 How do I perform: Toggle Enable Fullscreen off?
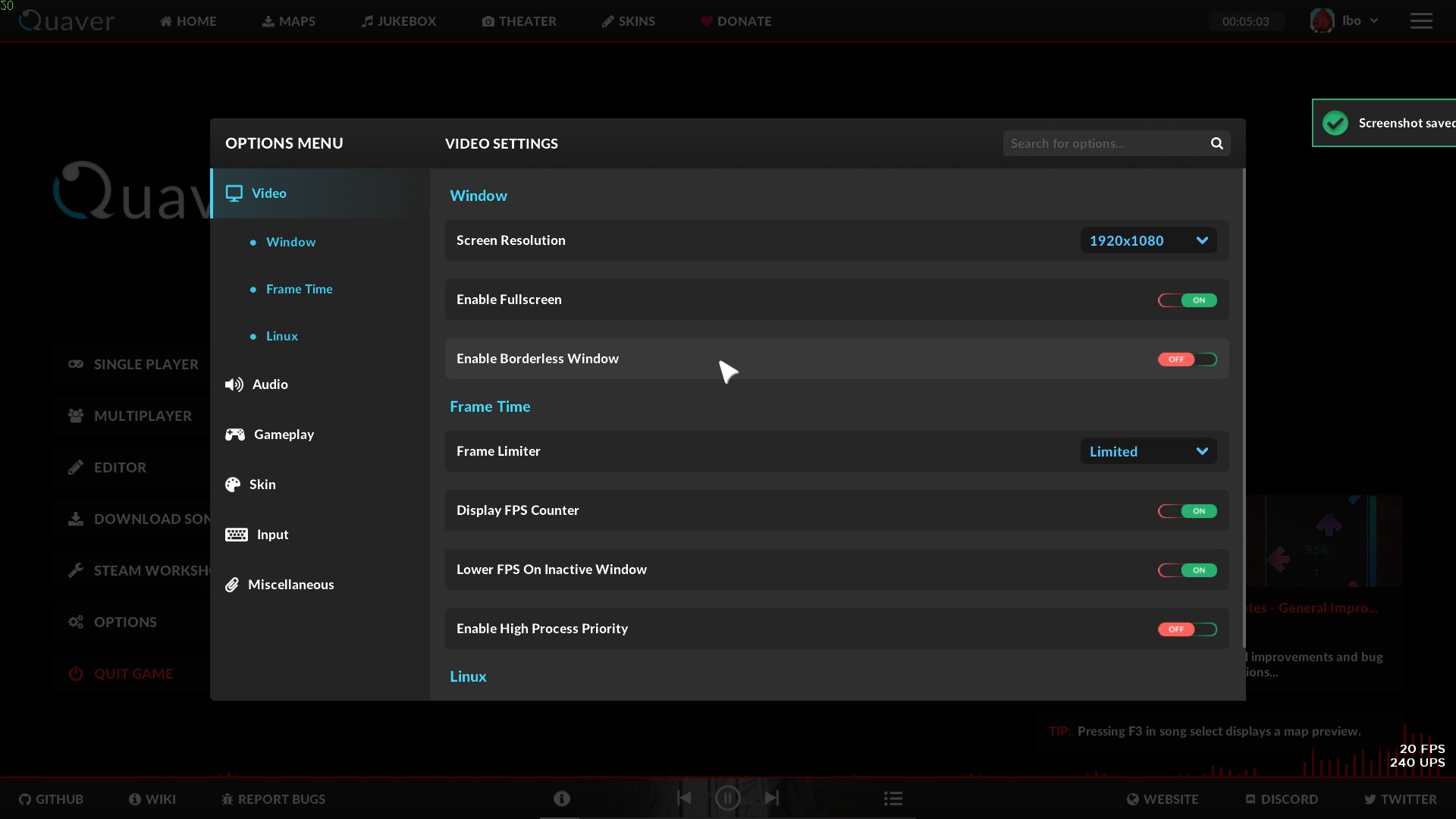tap(1187, 300)
